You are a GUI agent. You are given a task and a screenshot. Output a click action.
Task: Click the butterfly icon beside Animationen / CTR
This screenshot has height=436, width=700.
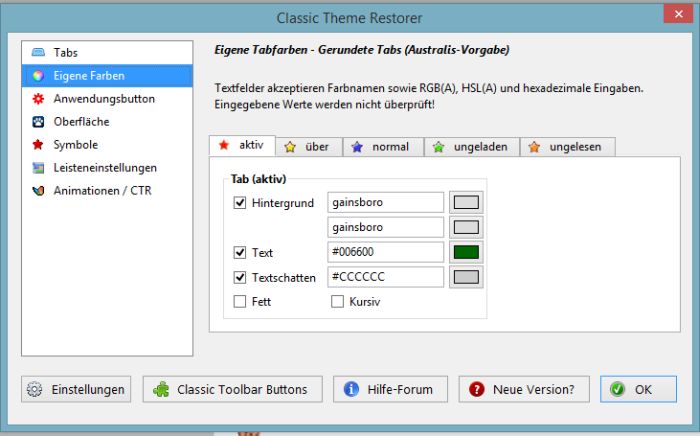(38, 191)
